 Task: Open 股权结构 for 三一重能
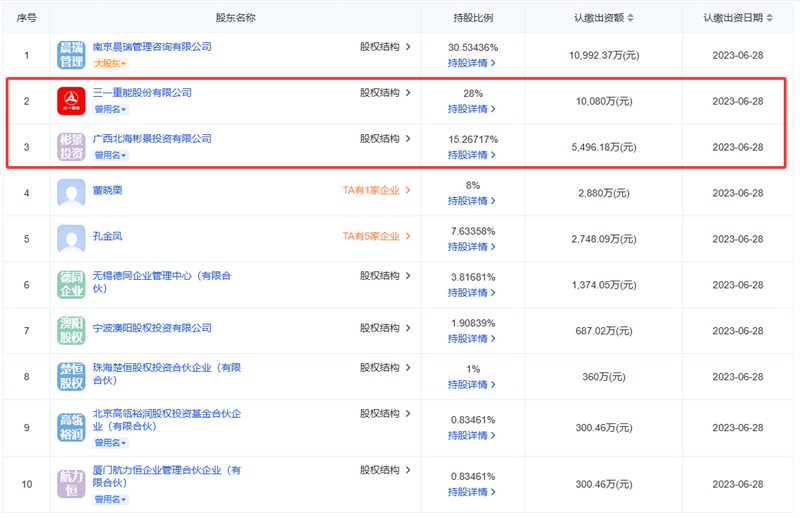click(x=385, y=93)
